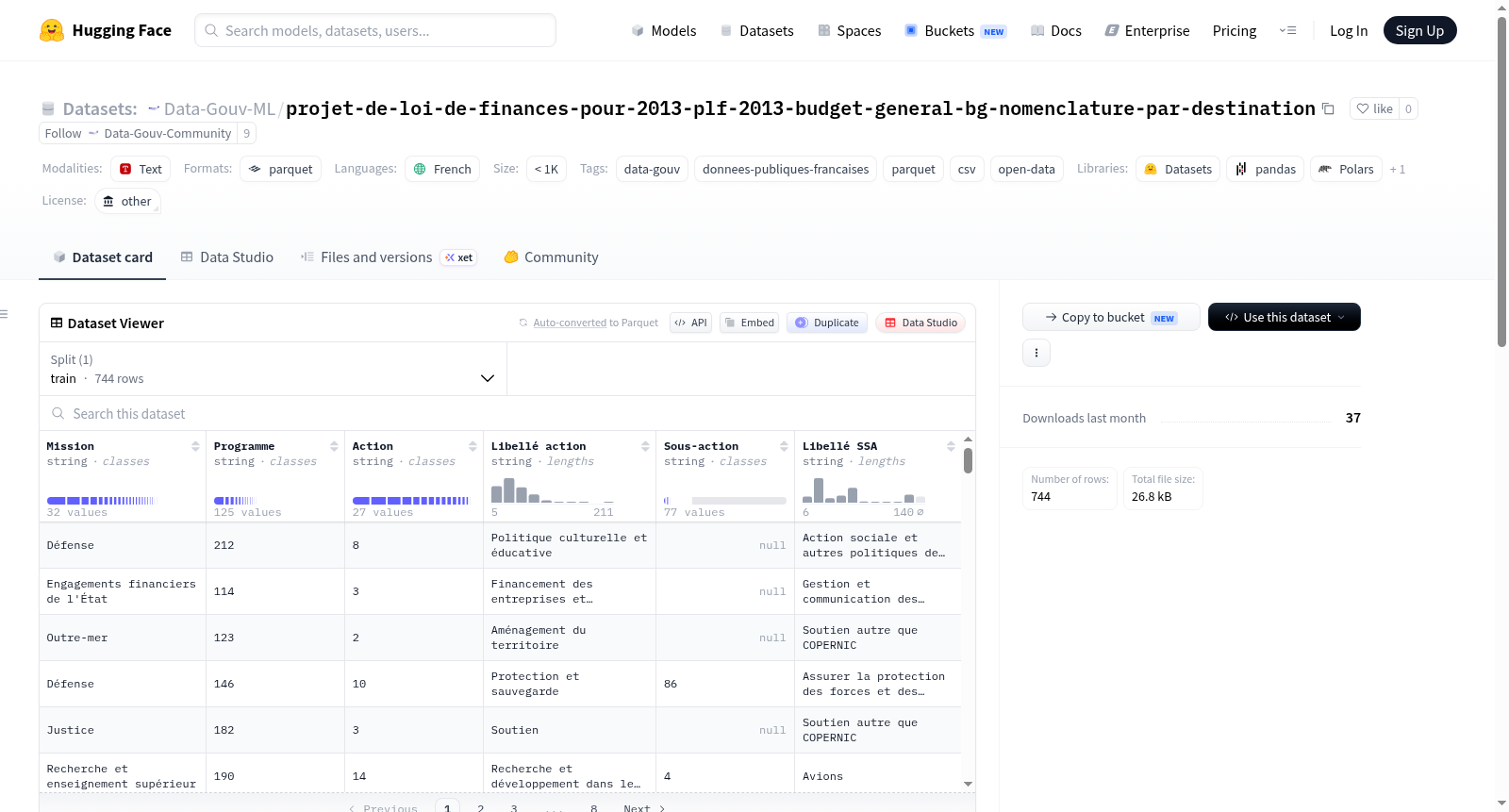Focus the search models, datasets, users field
The image size is (1509, 812).
pyautogui.click(x=375, y=30)
